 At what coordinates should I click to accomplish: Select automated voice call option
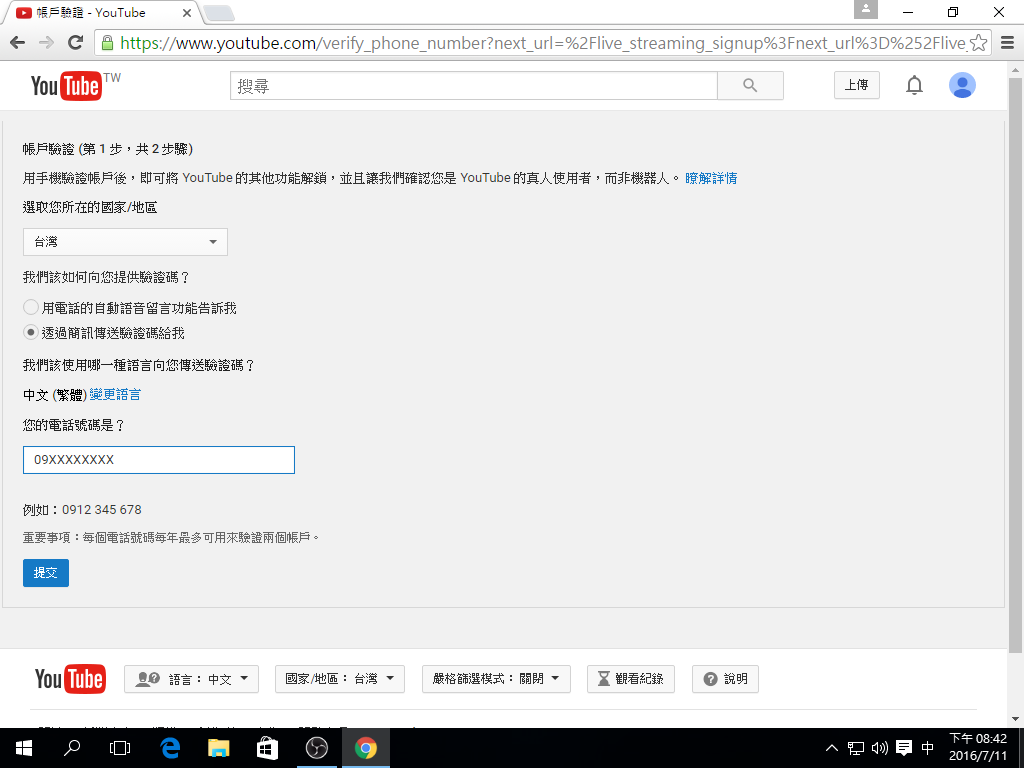click(31, 307)
